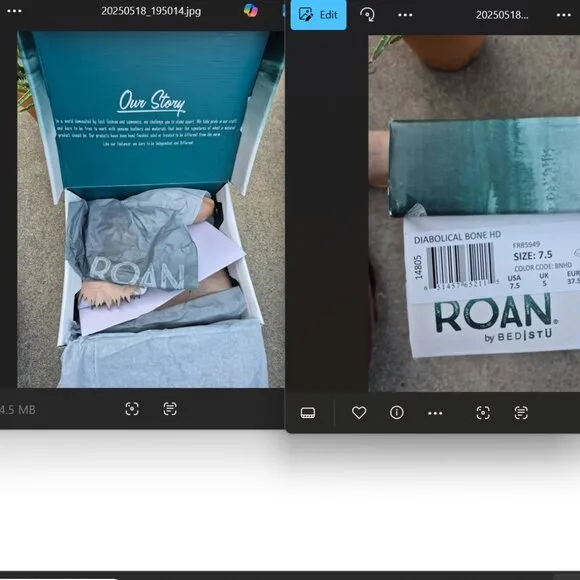Toggle the filmstrip view in right window
Screen dimensions: 580x580
[308, 413]
